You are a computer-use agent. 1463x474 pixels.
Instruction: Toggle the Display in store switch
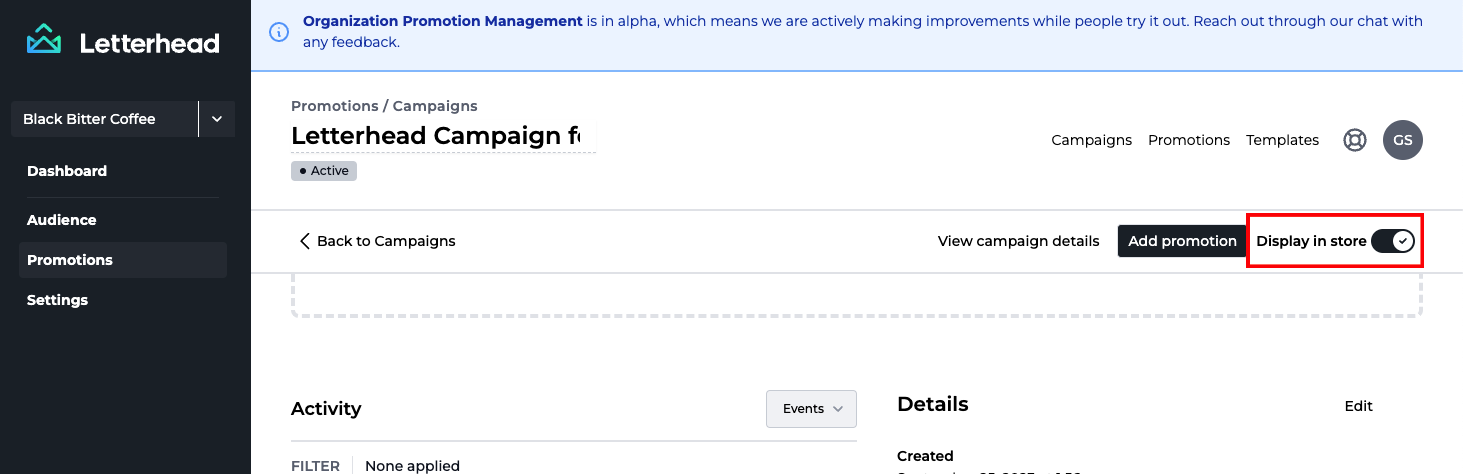click(x=1392, y=241)
